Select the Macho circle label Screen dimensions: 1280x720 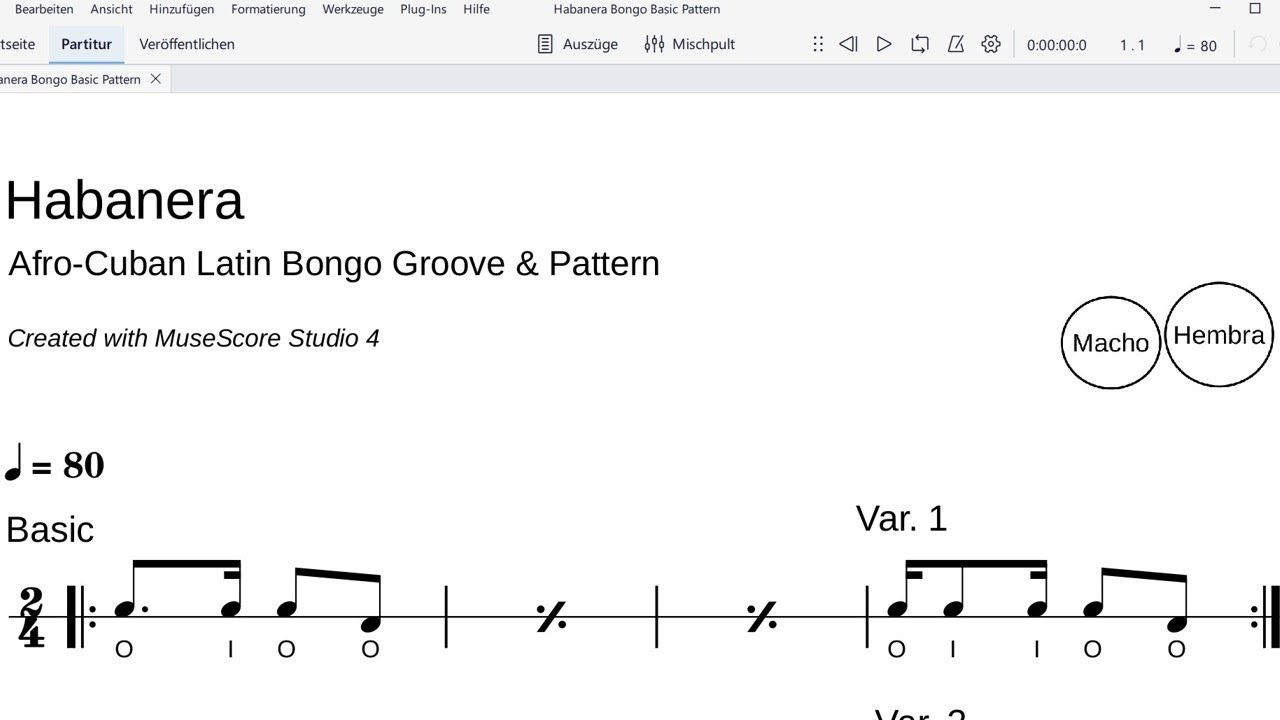(x=1110, y=343)
